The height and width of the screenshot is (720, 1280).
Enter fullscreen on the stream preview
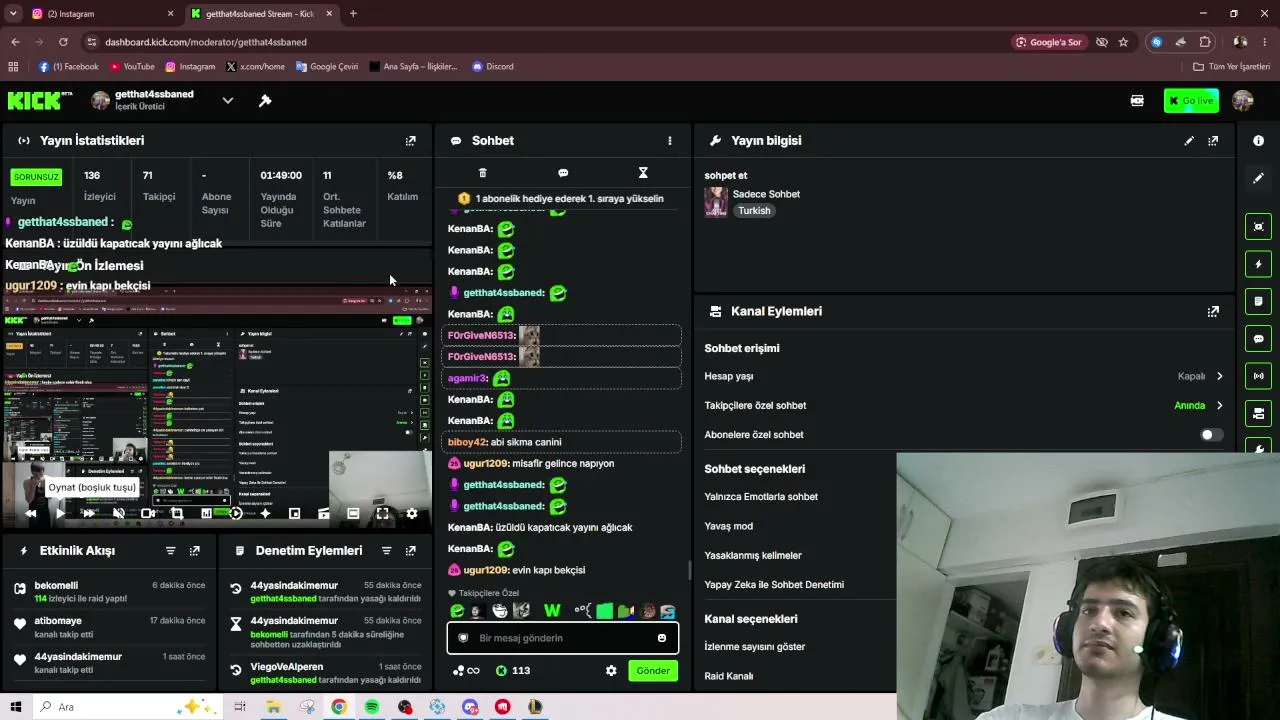click(382, 513)
